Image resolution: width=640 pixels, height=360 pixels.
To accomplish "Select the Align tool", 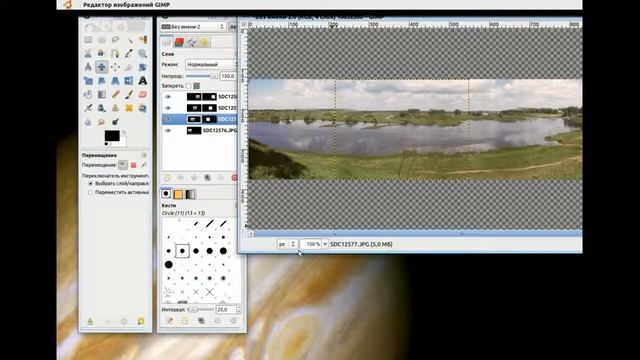I will pyautogui.click(x=115, y=67).
